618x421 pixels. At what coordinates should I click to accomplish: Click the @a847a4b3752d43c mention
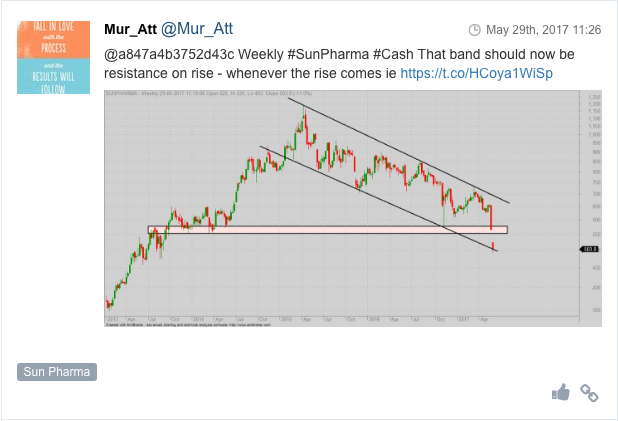[169, 54]
